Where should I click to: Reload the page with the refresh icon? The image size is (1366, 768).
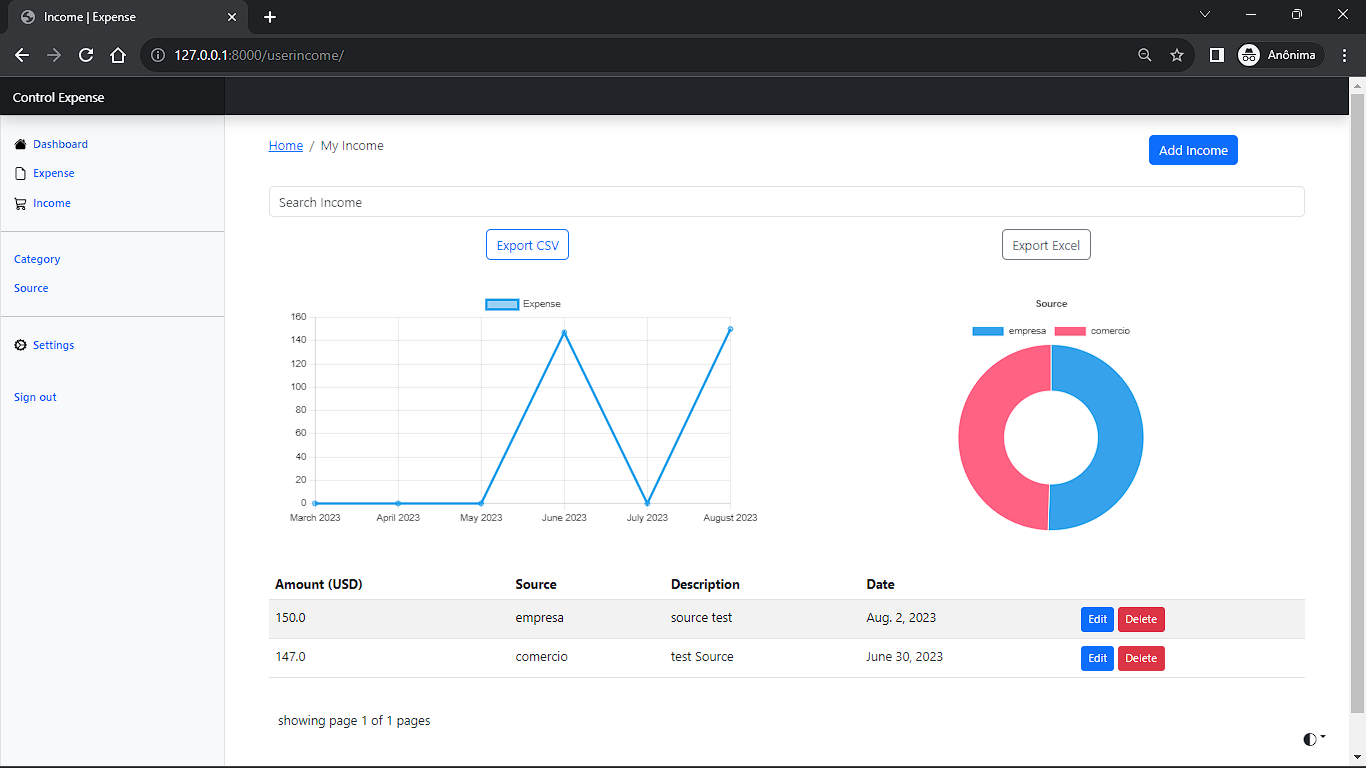click(86, 55)
